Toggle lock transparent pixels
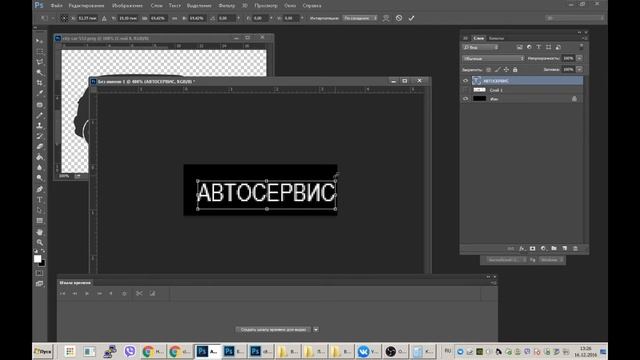Screen dimensions: 640x360 coord(489,70)
